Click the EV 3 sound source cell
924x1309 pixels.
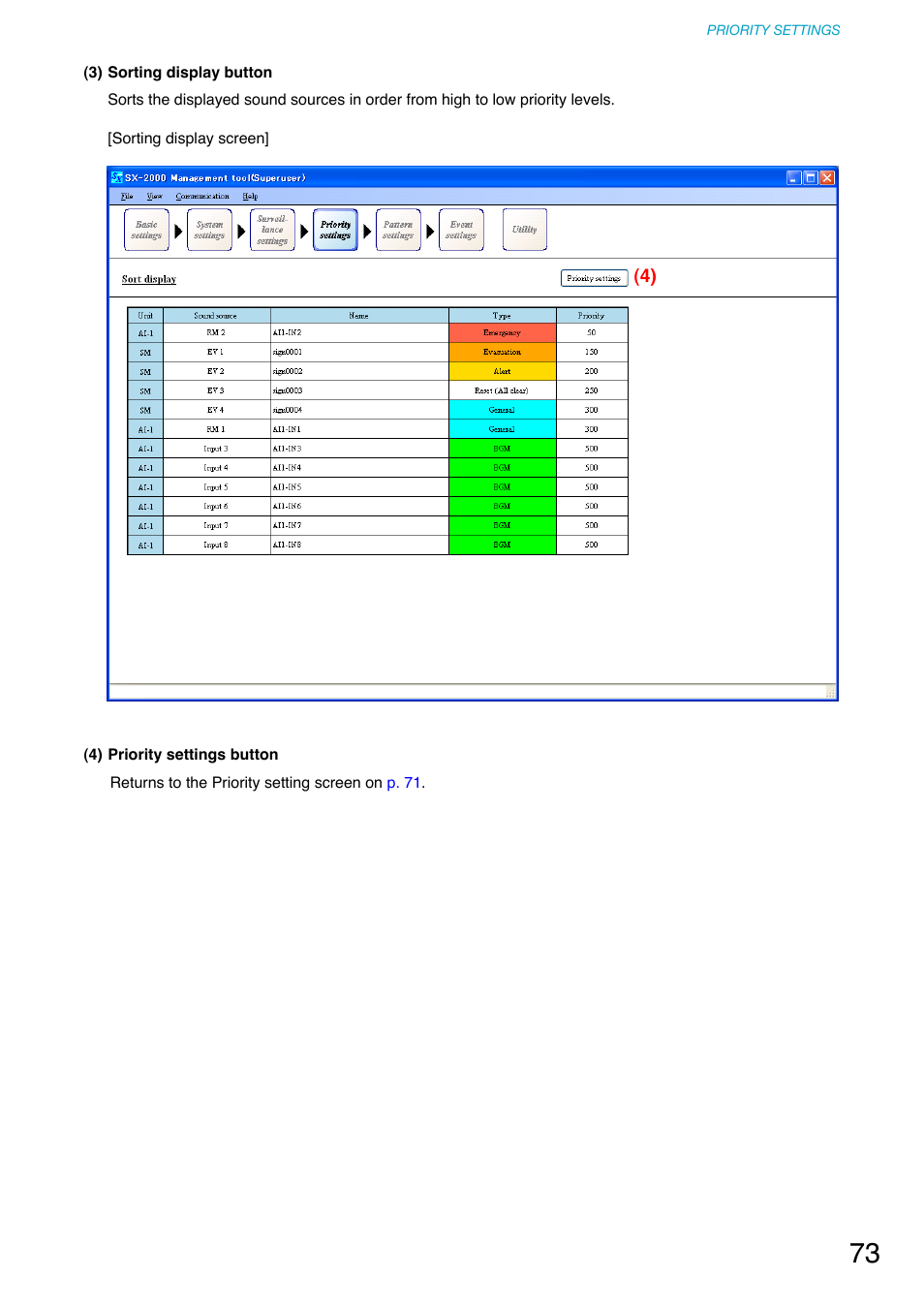217,391
